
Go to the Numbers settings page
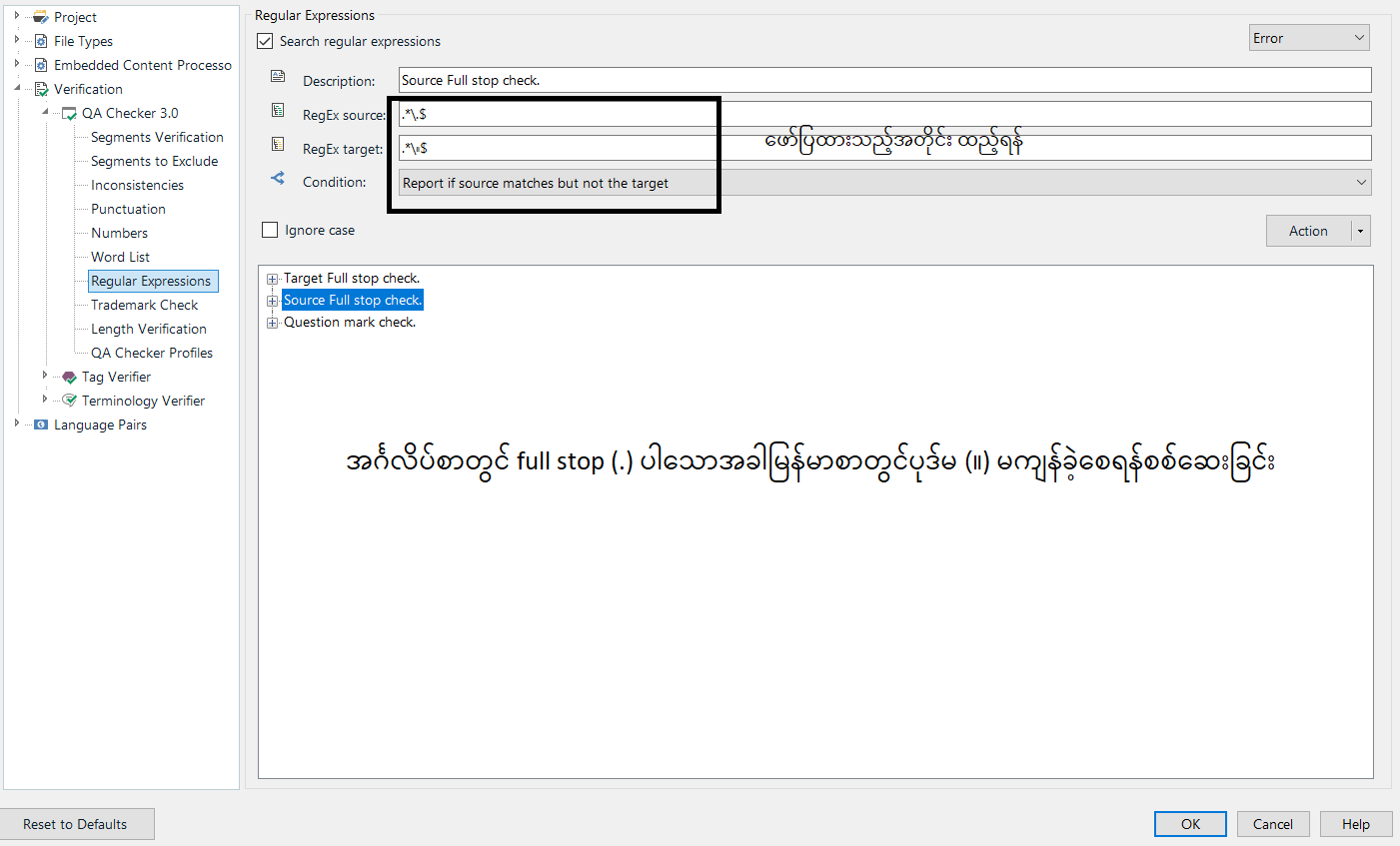119,233
